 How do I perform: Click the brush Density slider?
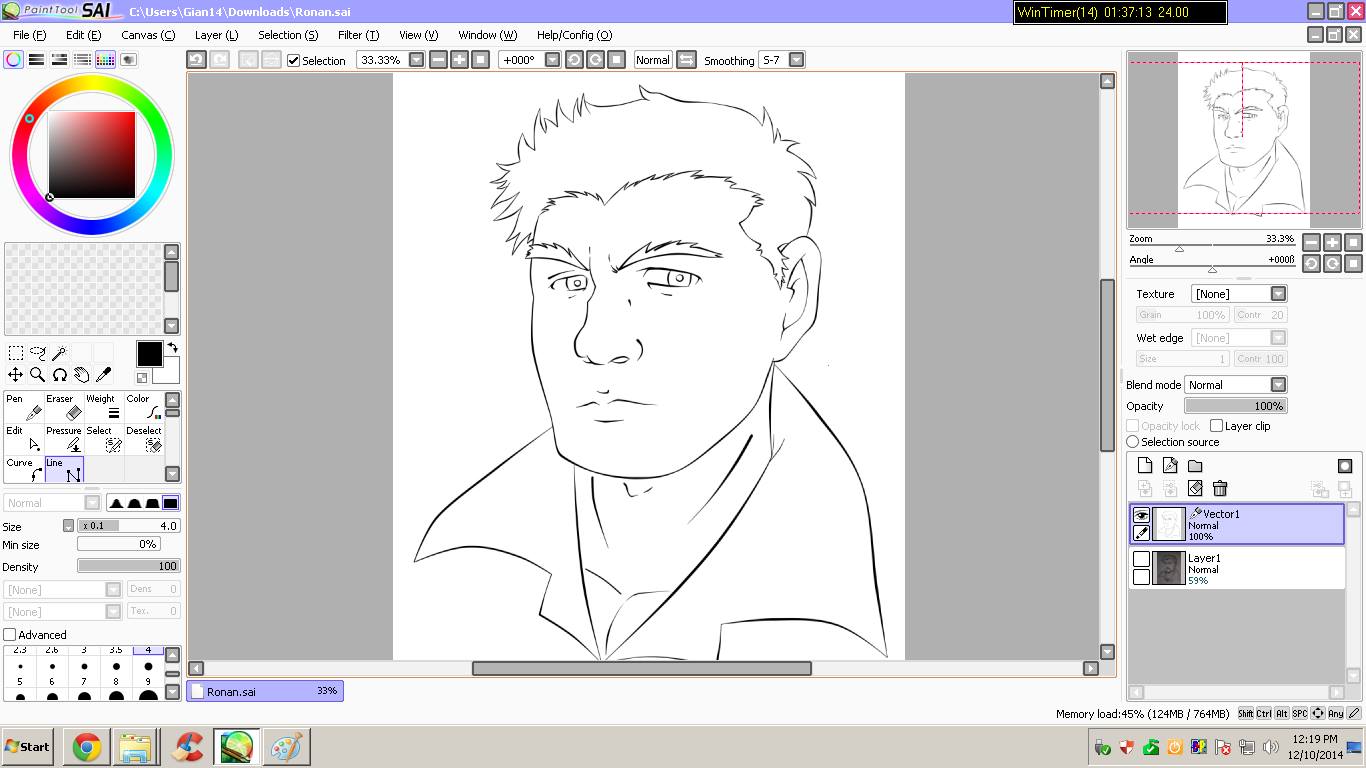[x=129, y=566]
